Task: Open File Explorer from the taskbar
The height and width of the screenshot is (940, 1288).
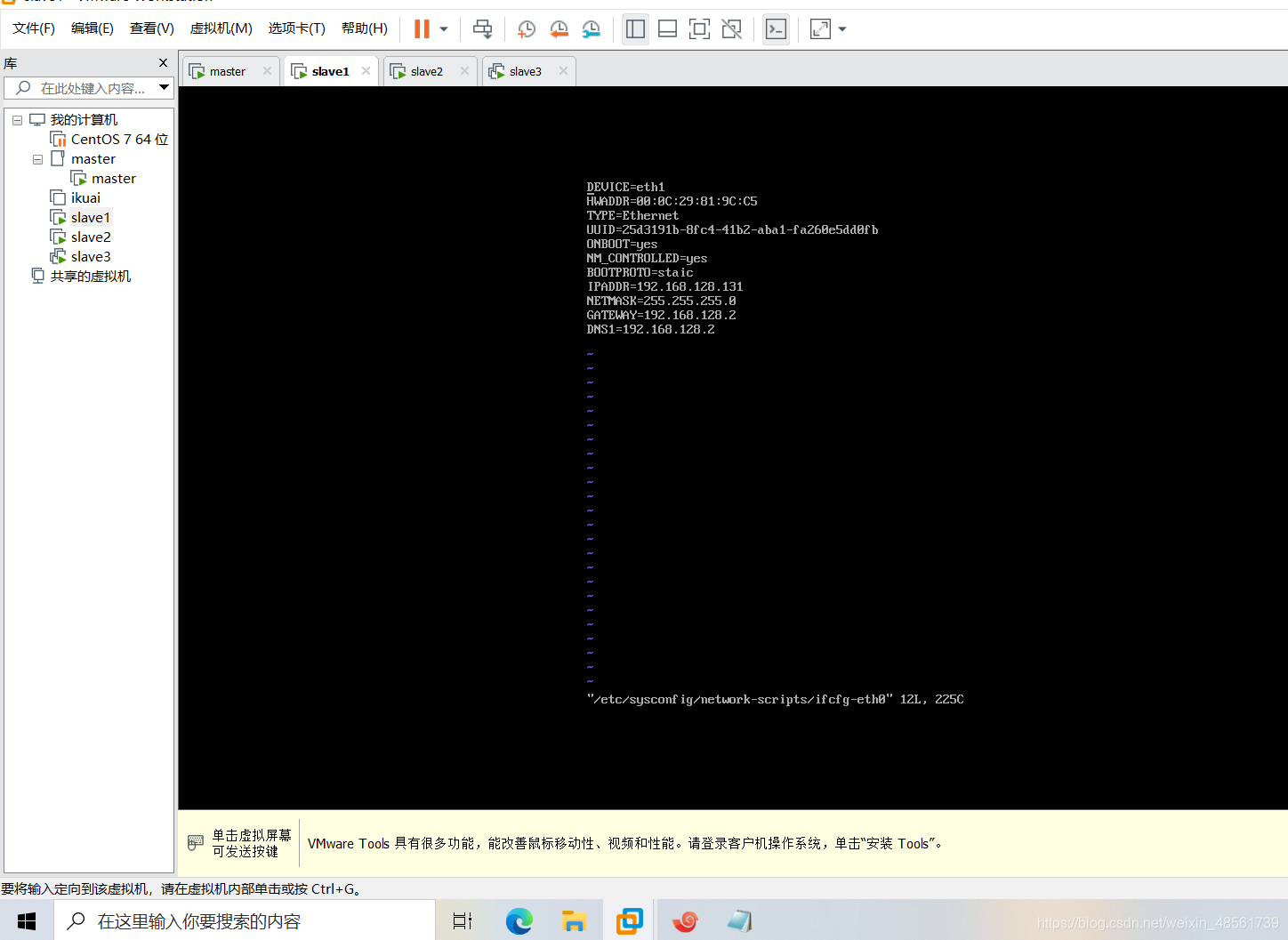Action: (575, 921)
